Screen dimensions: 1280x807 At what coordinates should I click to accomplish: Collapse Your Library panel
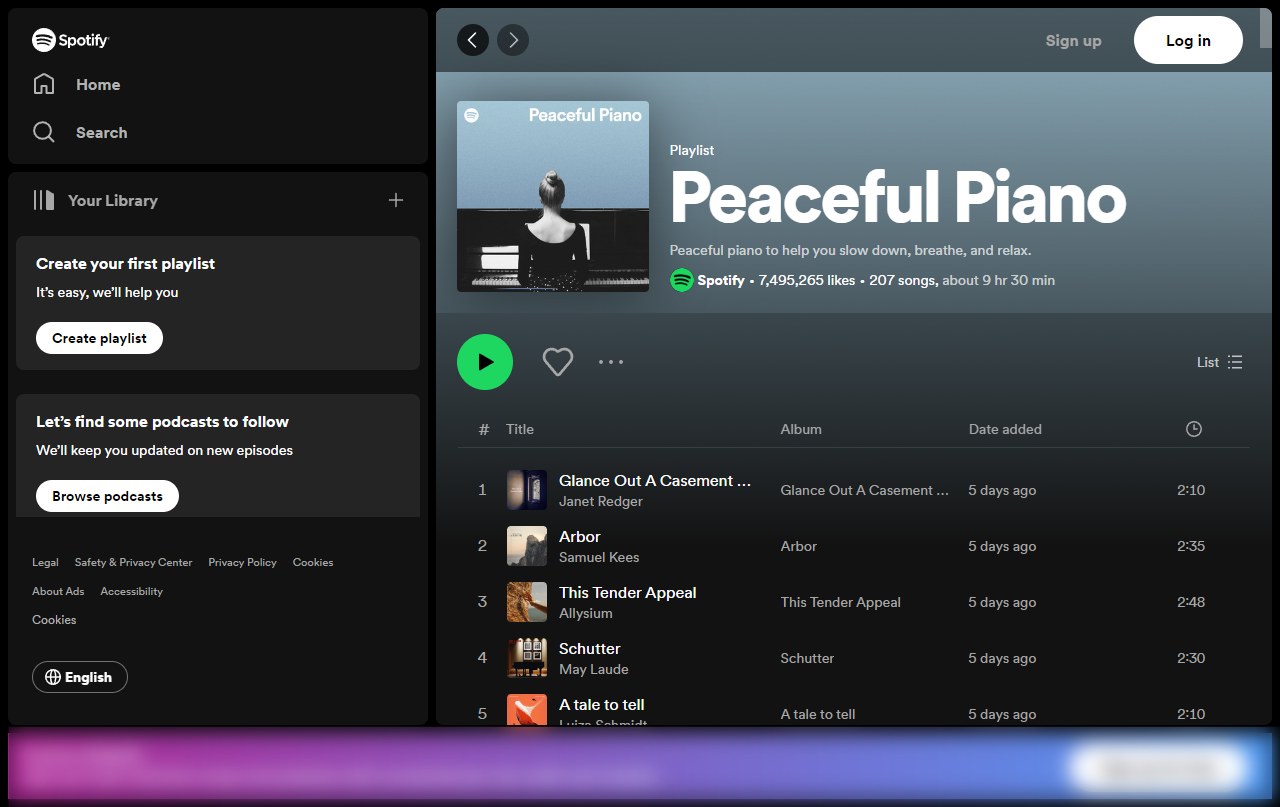[95, 200]
